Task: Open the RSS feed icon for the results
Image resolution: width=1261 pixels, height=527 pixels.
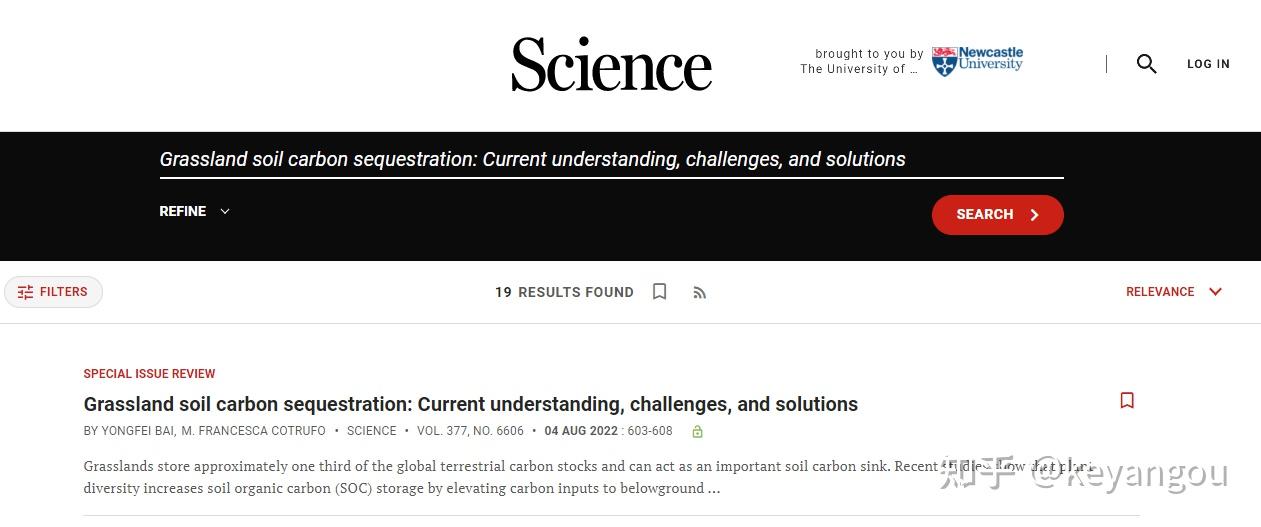Action: point(700,293)
